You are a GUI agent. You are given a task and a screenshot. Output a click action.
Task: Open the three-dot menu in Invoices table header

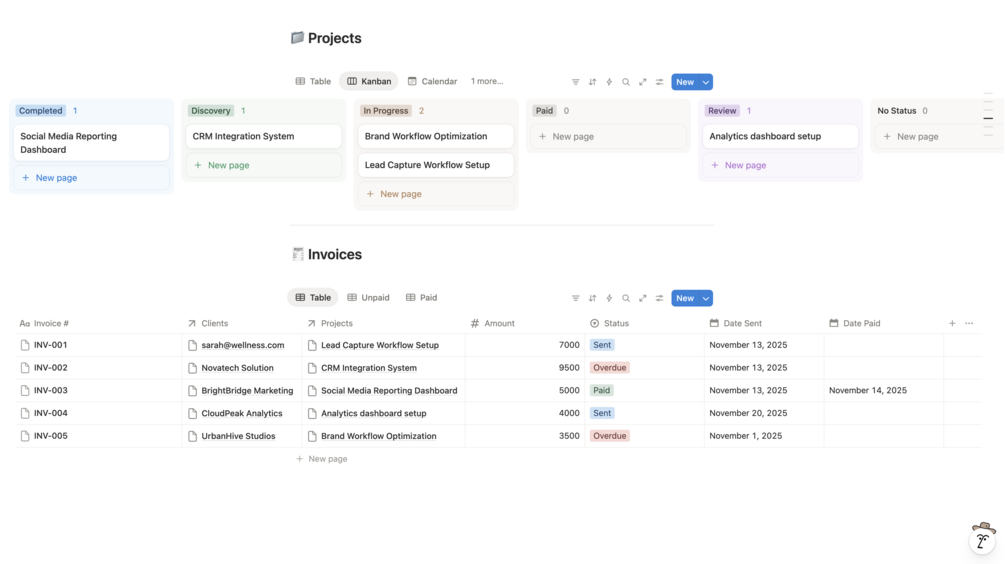click(969, 323)
